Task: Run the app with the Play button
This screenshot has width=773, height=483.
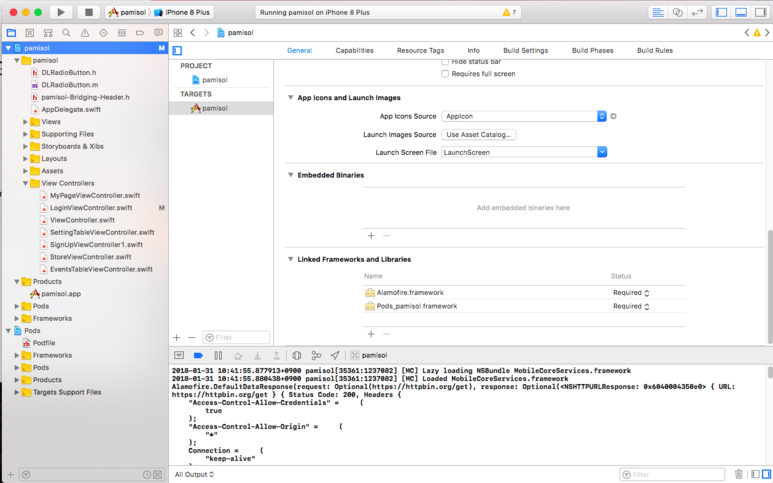Action: click(61, 12)
